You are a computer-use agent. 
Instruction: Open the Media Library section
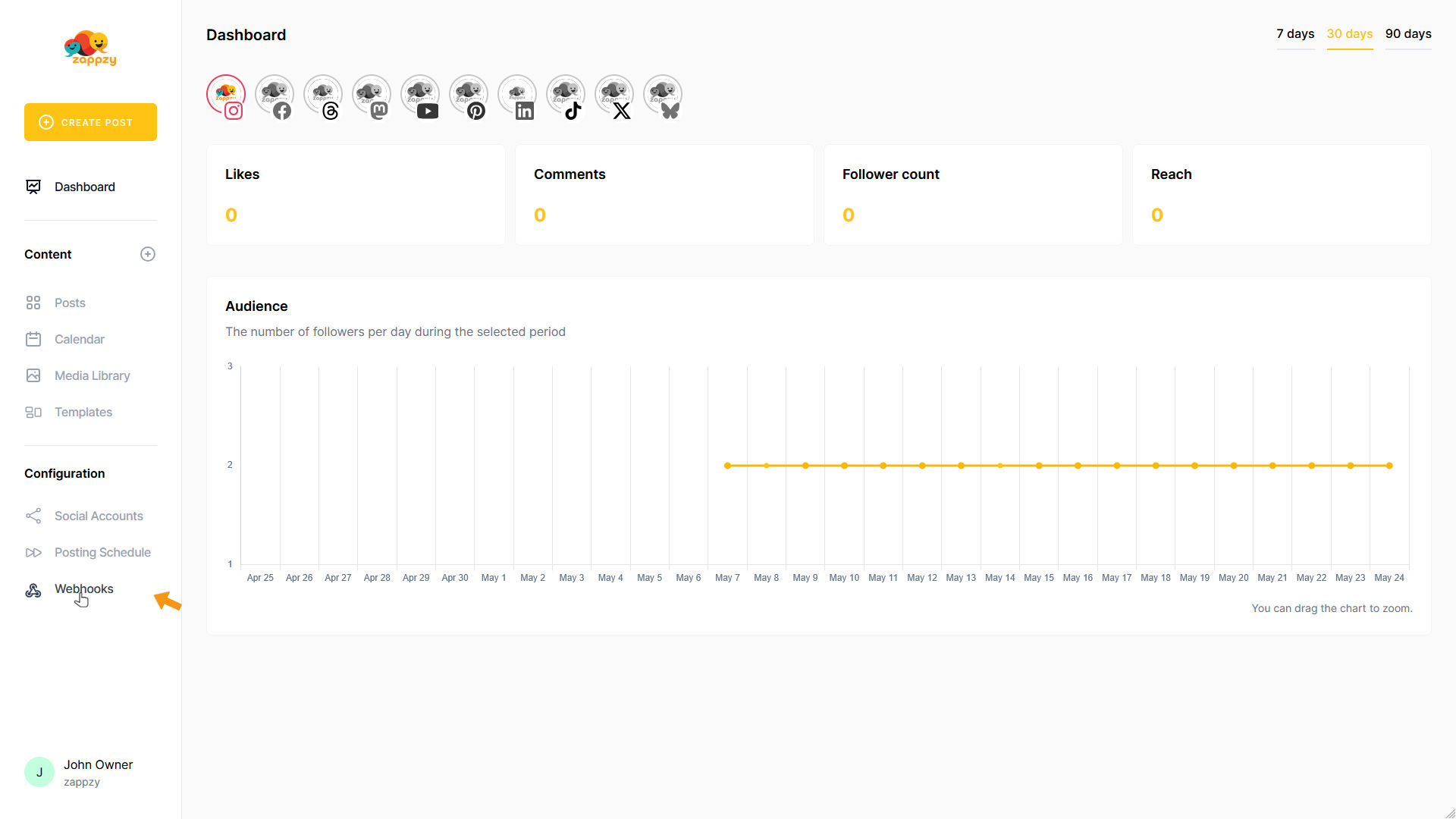coord(92,376)
